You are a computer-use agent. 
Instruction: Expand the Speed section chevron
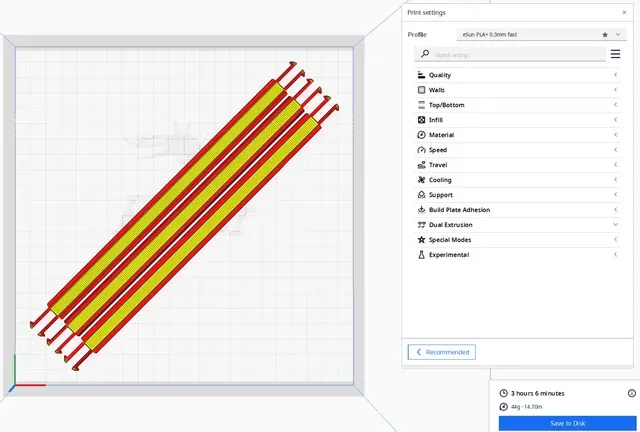pyautogui.click(x=615, y=149)
